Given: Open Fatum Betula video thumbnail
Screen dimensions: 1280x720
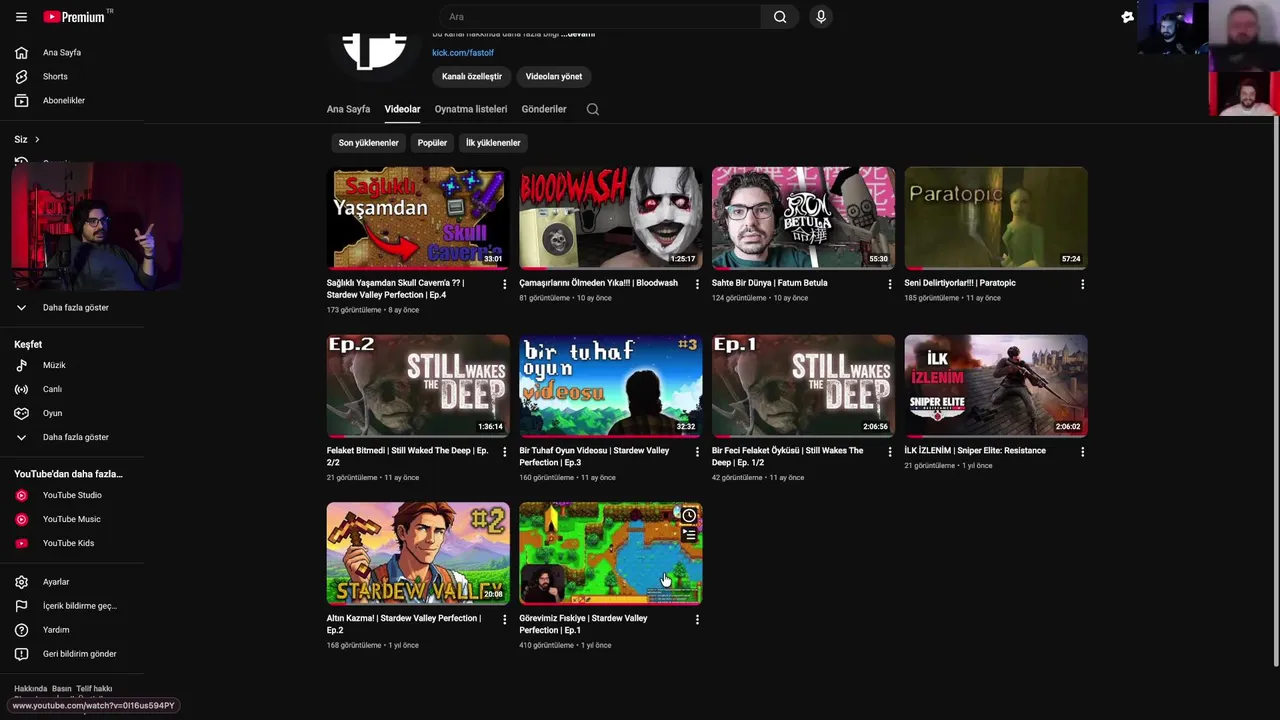Looking at the screenshot, I should (803, 218).
